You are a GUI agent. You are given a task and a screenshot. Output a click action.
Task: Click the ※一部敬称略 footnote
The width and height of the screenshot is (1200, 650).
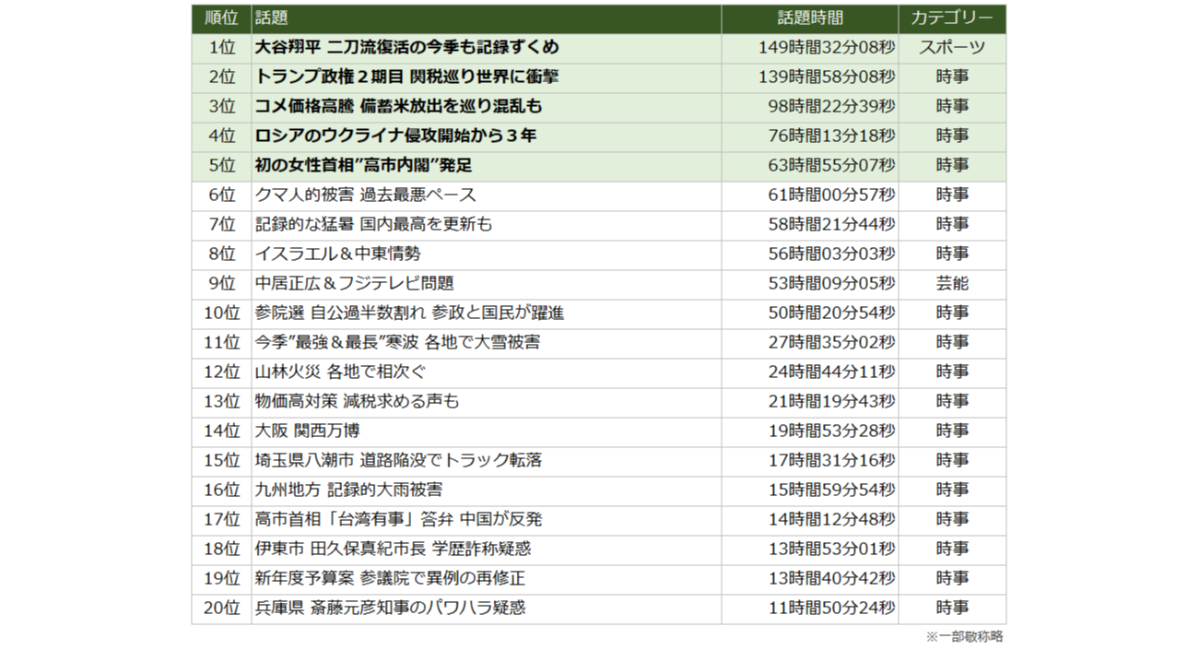click(963, 636)
